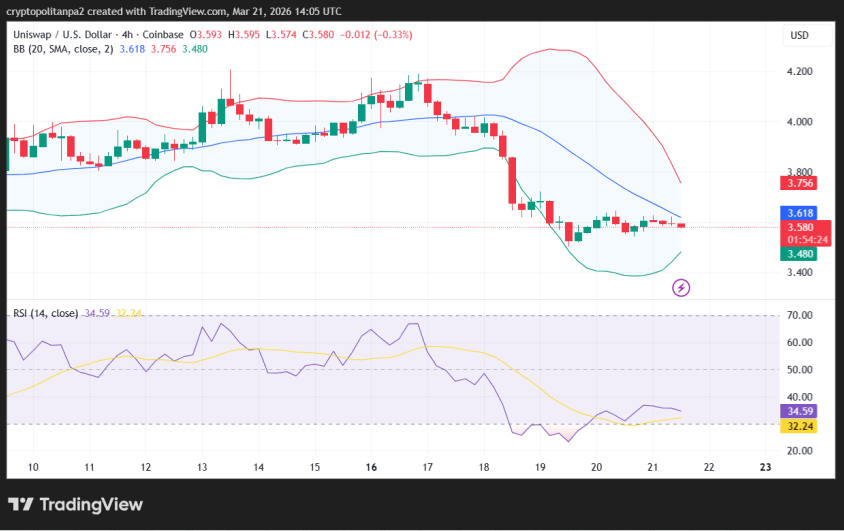Open the USD currency selector

pos(799,35)
